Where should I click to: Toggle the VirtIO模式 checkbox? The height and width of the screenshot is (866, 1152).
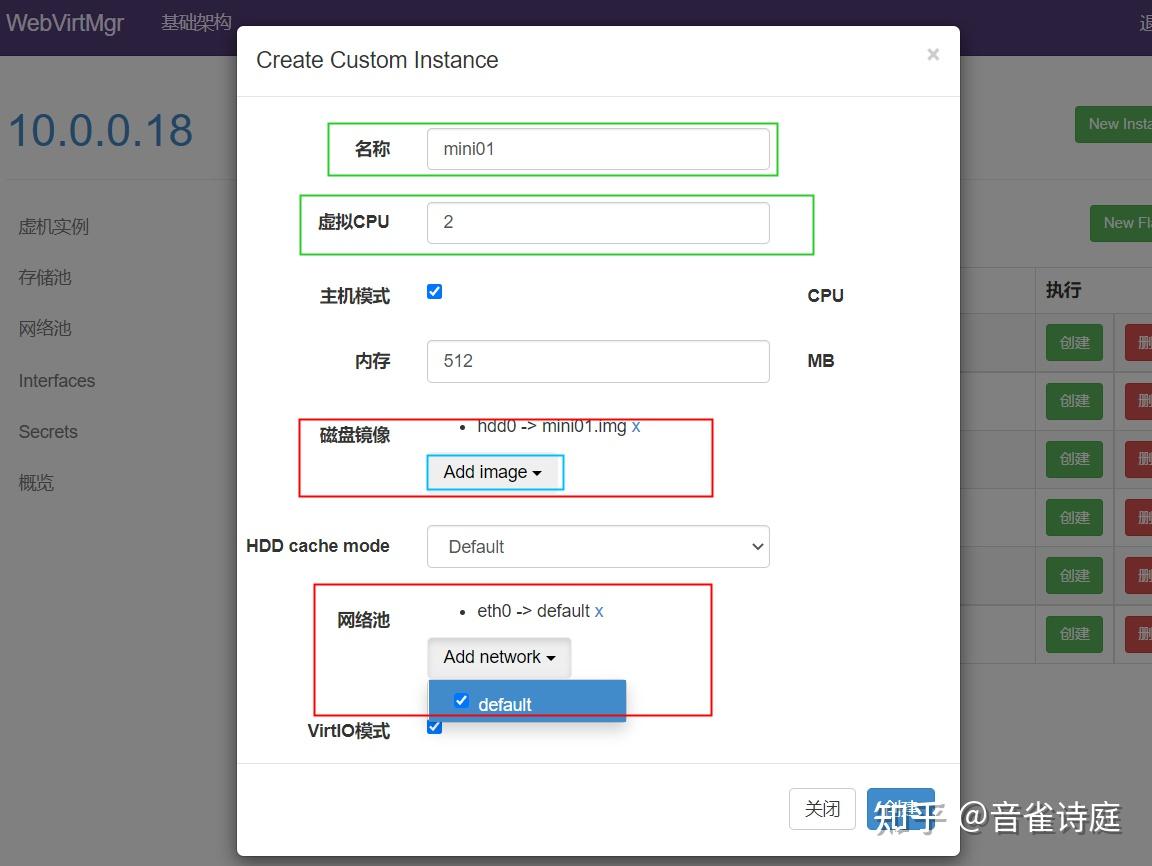tap(434, 726)
